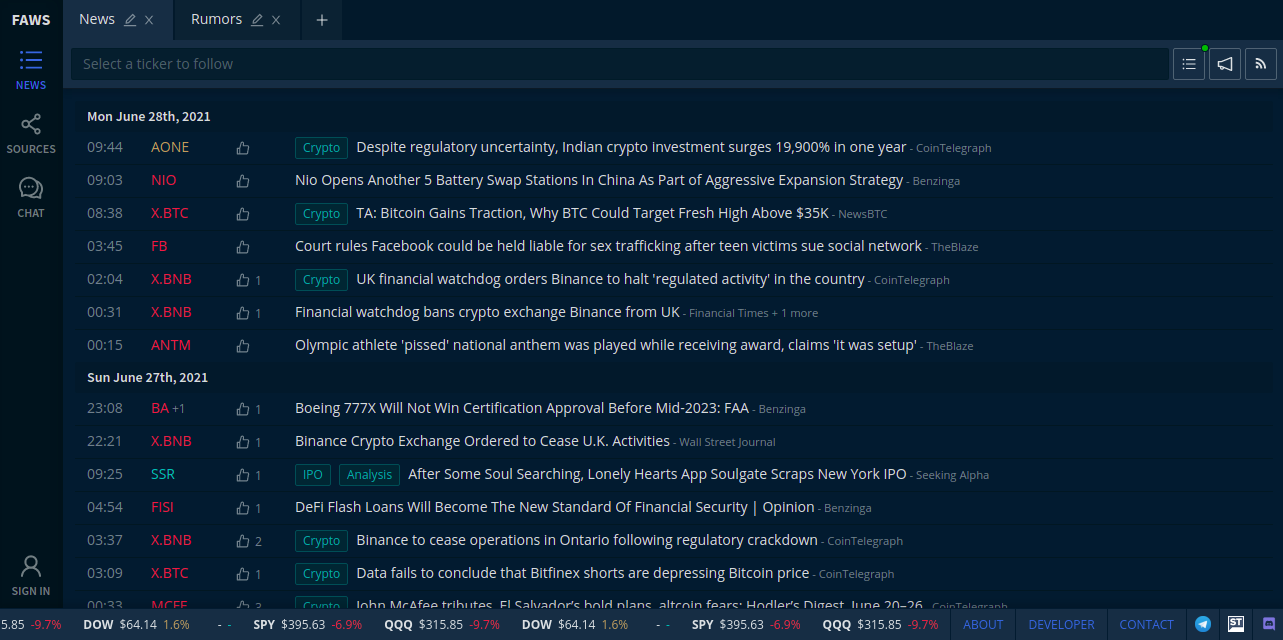1283x640 pixels.
Task: Like the FISI DeFi Flash Loans story
Action: [242, 508]
